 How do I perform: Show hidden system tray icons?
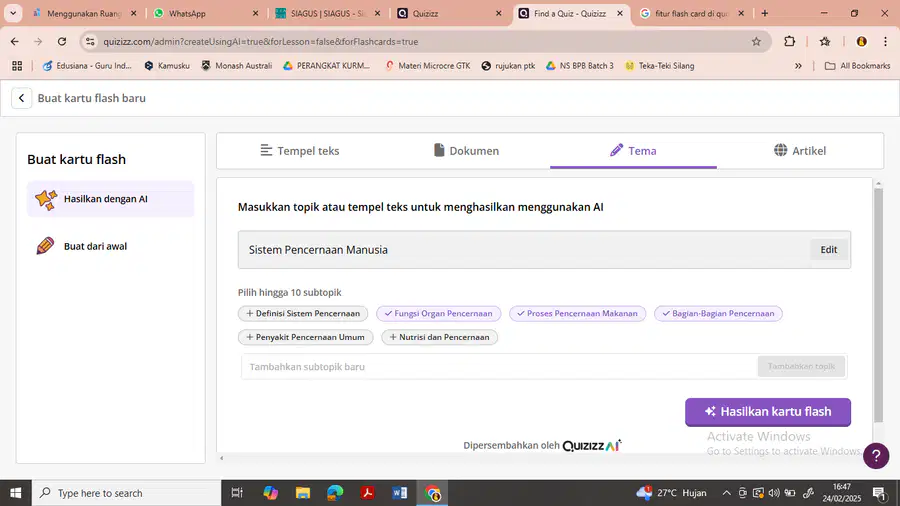click(726, 493)
